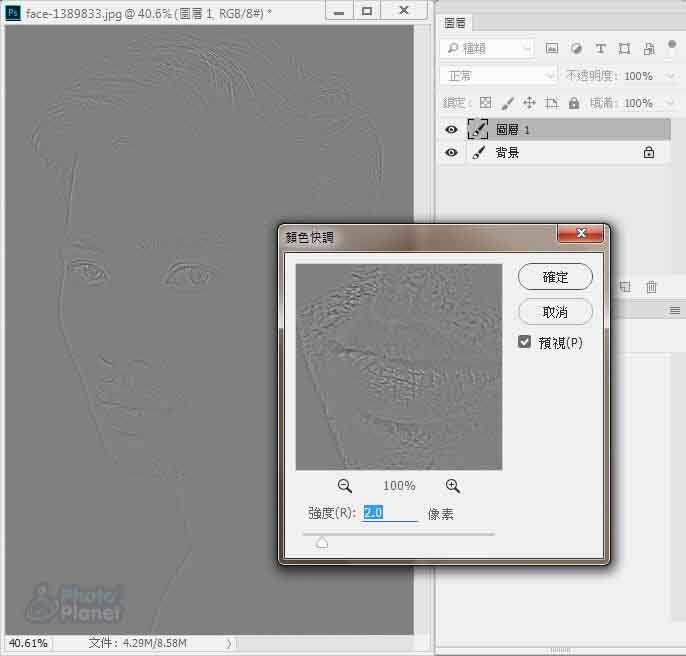Zoom in the filter preview

[452, 486]
